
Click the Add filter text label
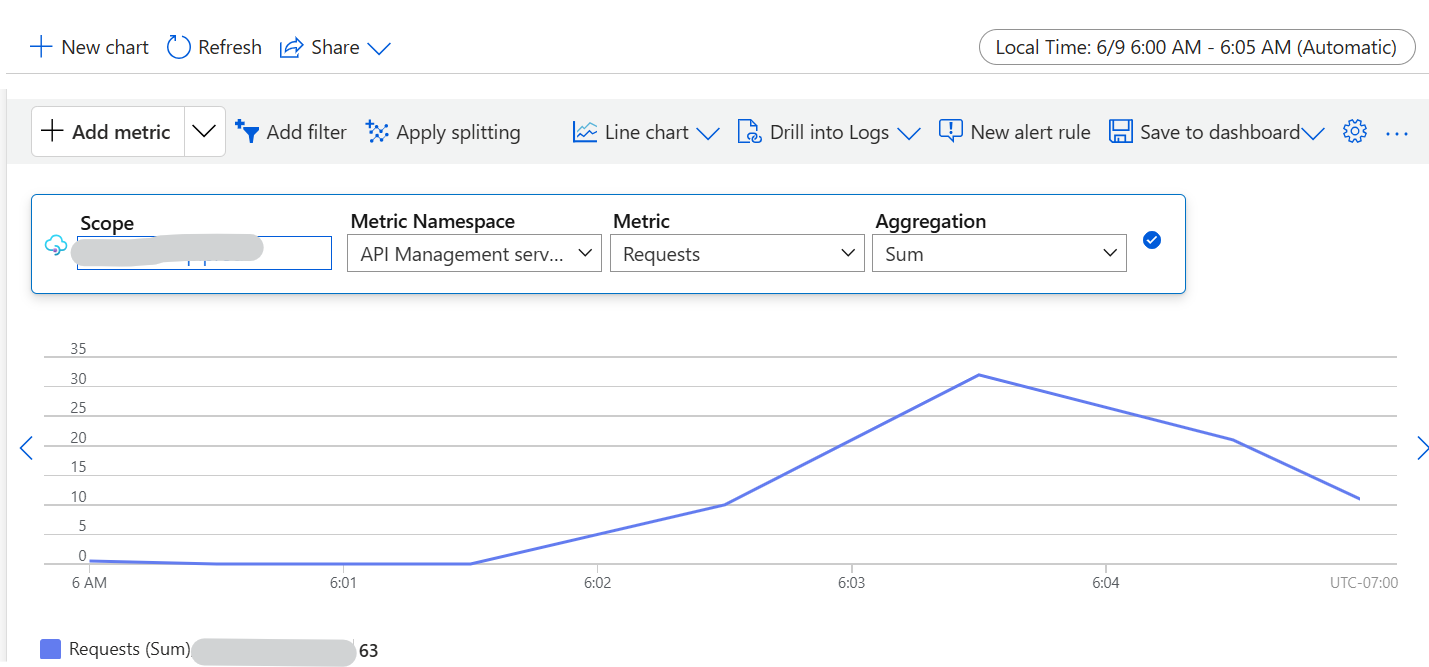point(306,132)
